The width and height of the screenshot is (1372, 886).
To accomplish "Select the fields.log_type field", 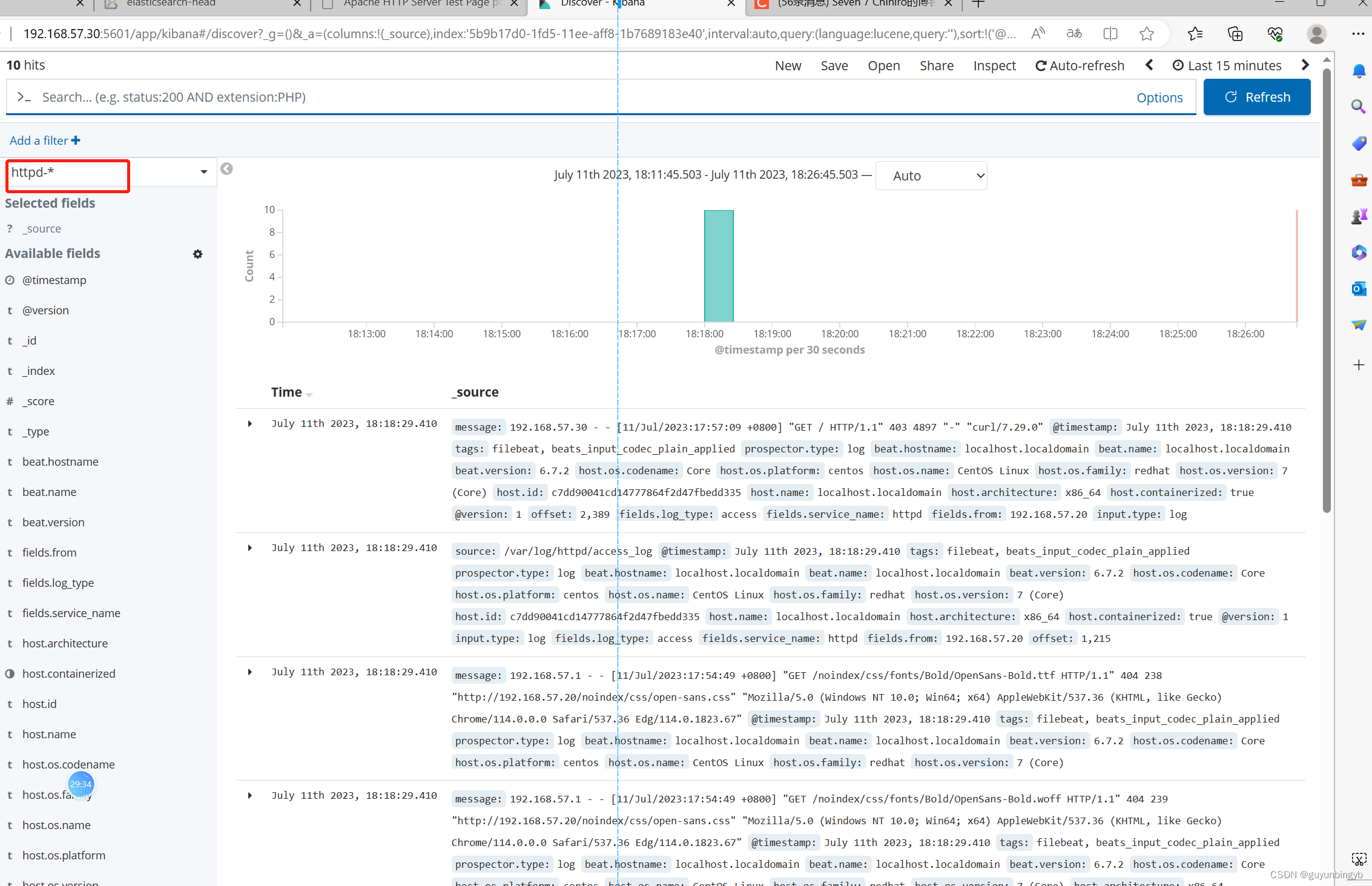I will [x=58, y=583].
